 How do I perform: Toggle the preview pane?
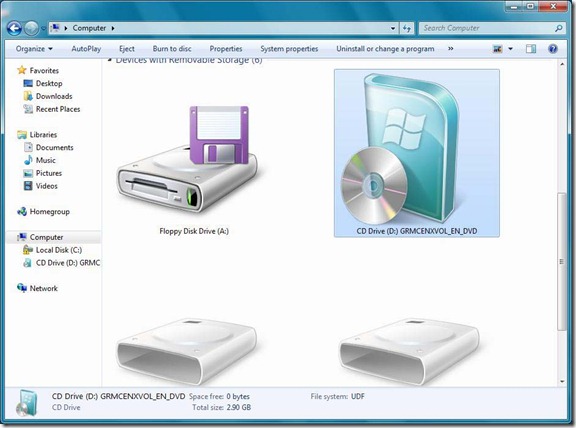click(531, 48)
